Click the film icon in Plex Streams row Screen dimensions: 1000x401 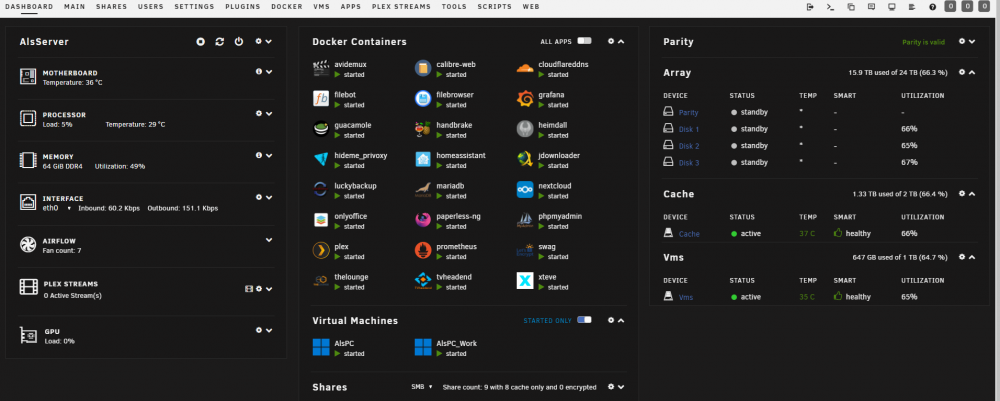point(249,289)
